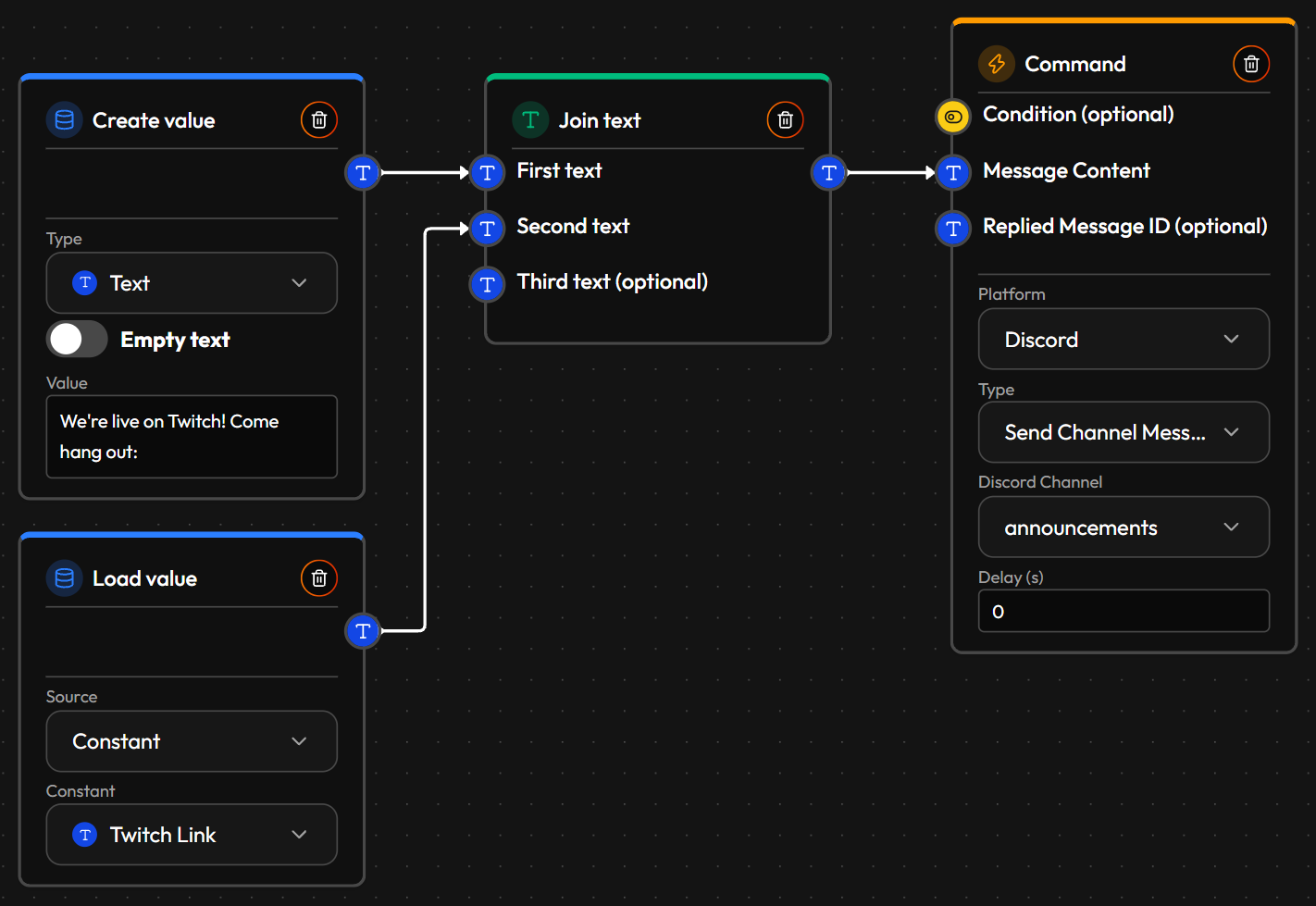The height and width of the screenshot is (906, 1316).
Task: Open the Source dropdown showing Constant
Action: coord(192,741)
